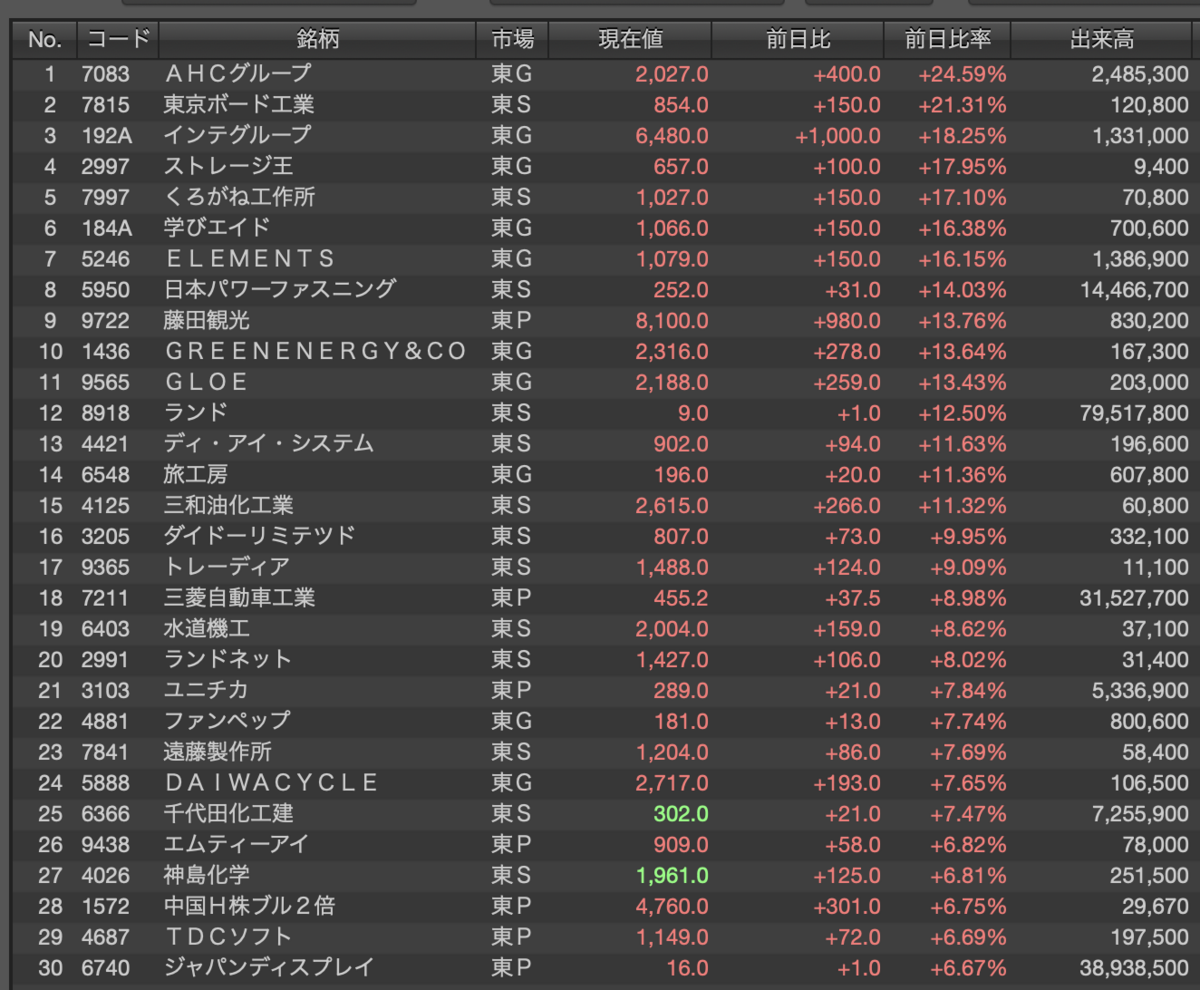Sort by the 前日比 column header

point(798,40)
